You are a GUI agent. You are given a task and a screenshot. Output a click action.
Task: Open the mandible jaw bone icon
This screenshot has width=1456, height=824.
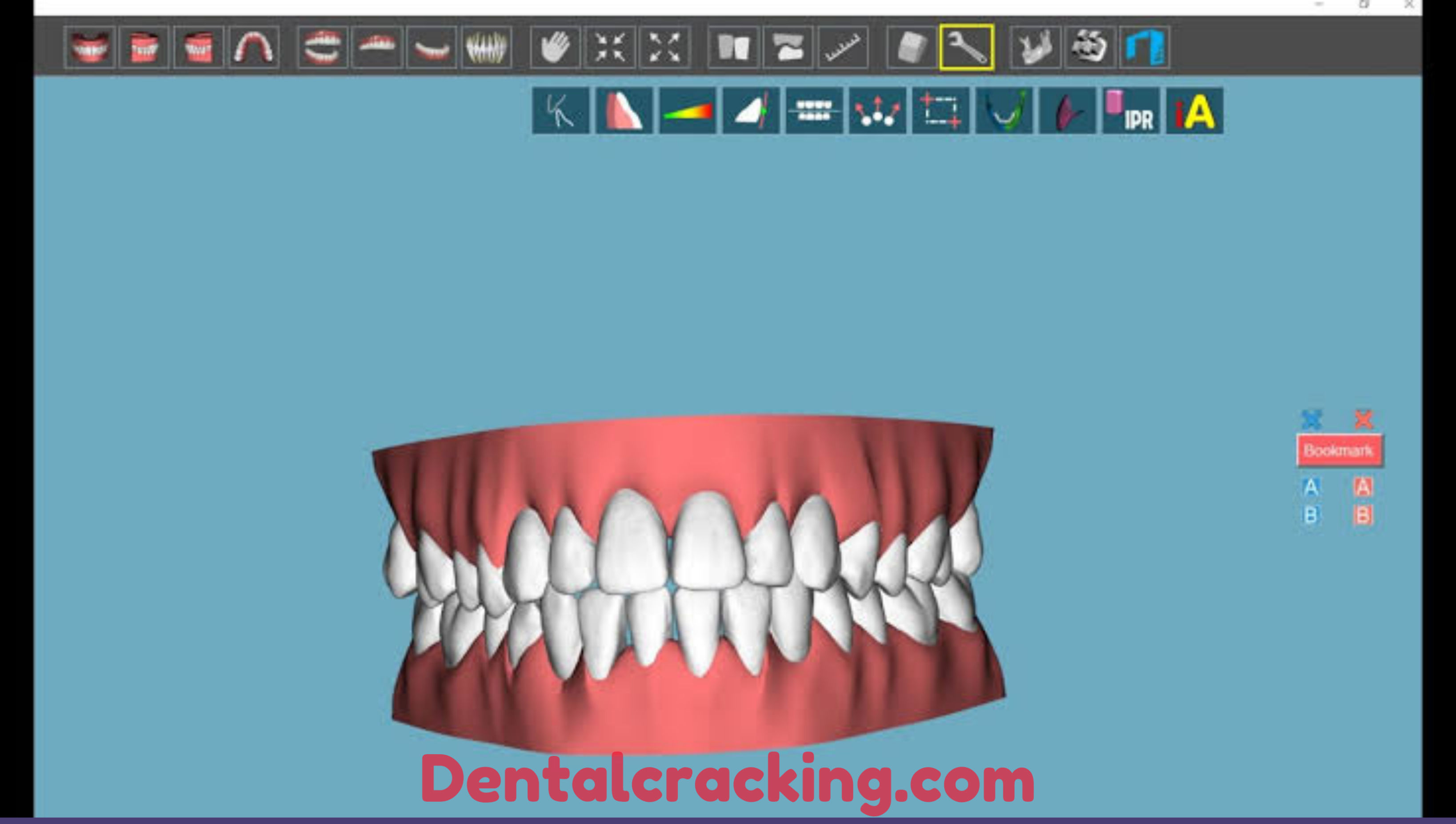1035,48
